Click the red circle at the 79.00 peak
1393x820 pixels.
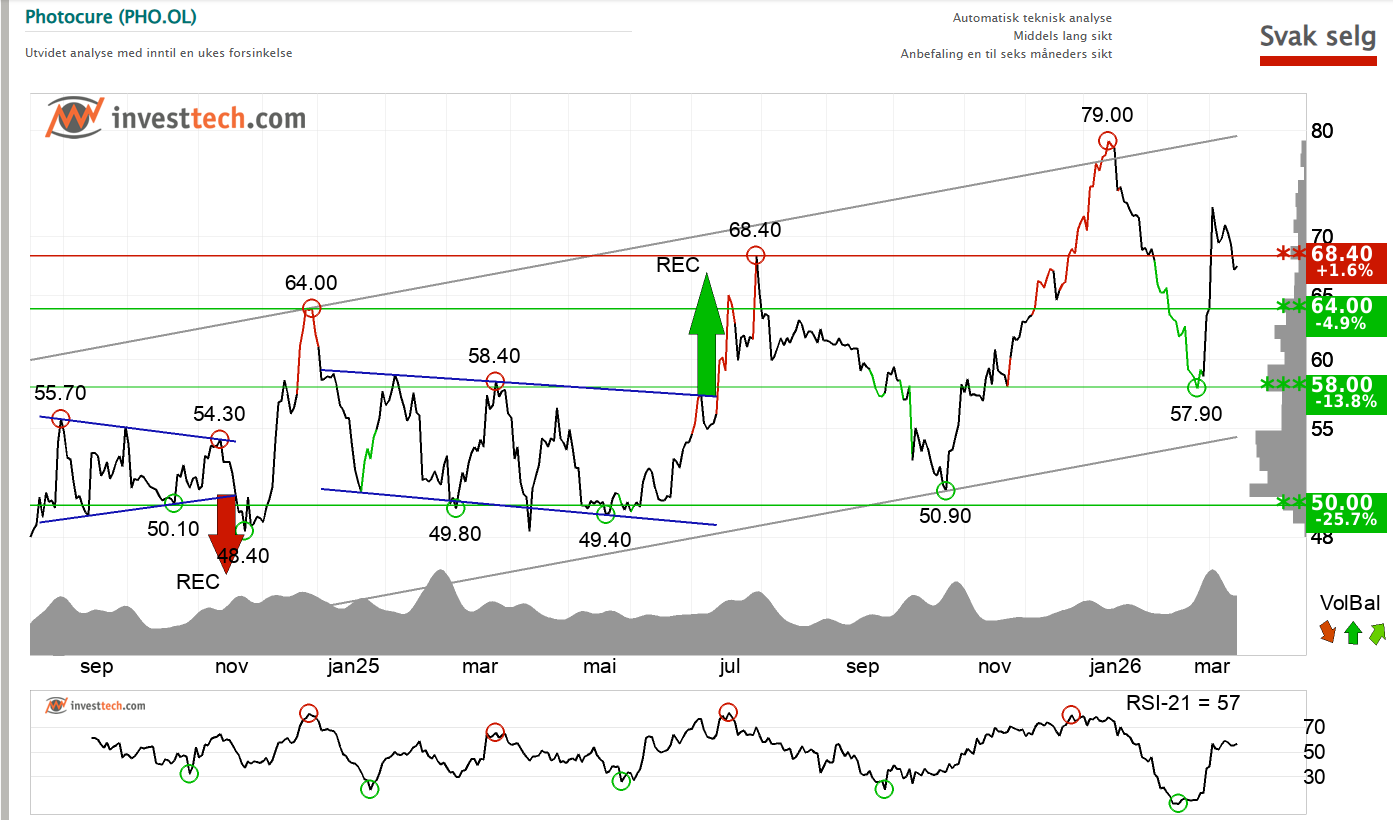(x=1107, y=141)
